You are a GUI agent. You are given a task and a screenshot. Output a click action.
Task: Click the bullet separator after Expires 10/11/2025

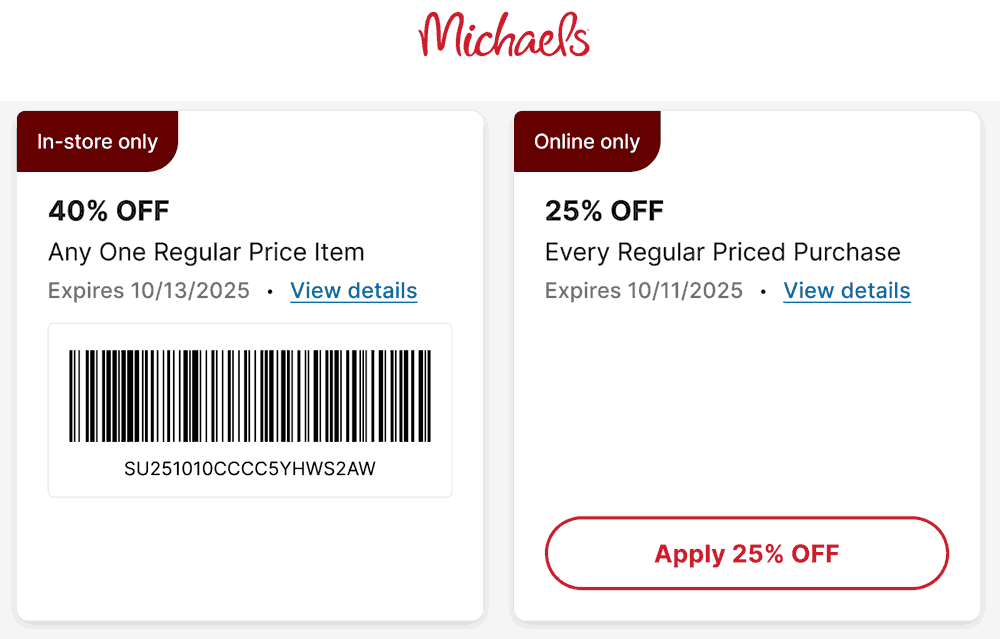[x=764, y=292]
